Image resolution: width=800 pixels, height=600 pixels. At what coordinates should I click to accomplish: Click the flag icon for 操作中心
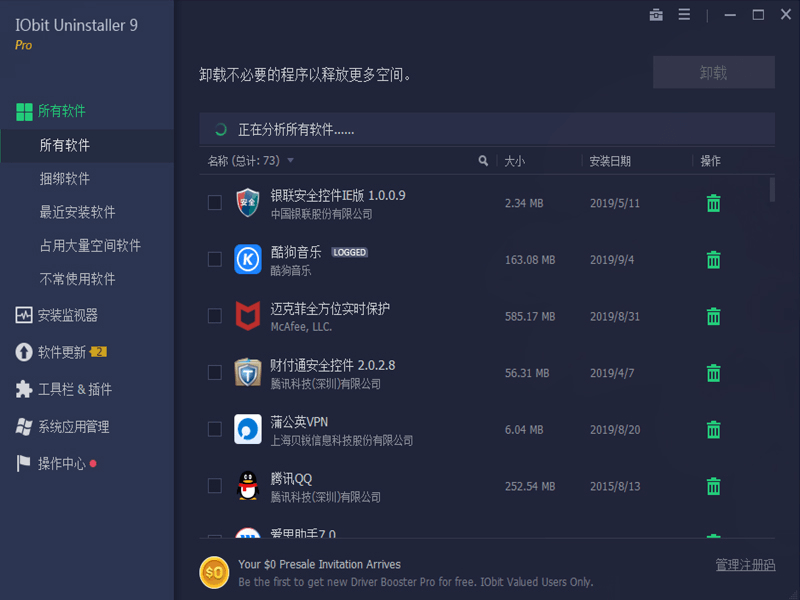coord(23,463)
